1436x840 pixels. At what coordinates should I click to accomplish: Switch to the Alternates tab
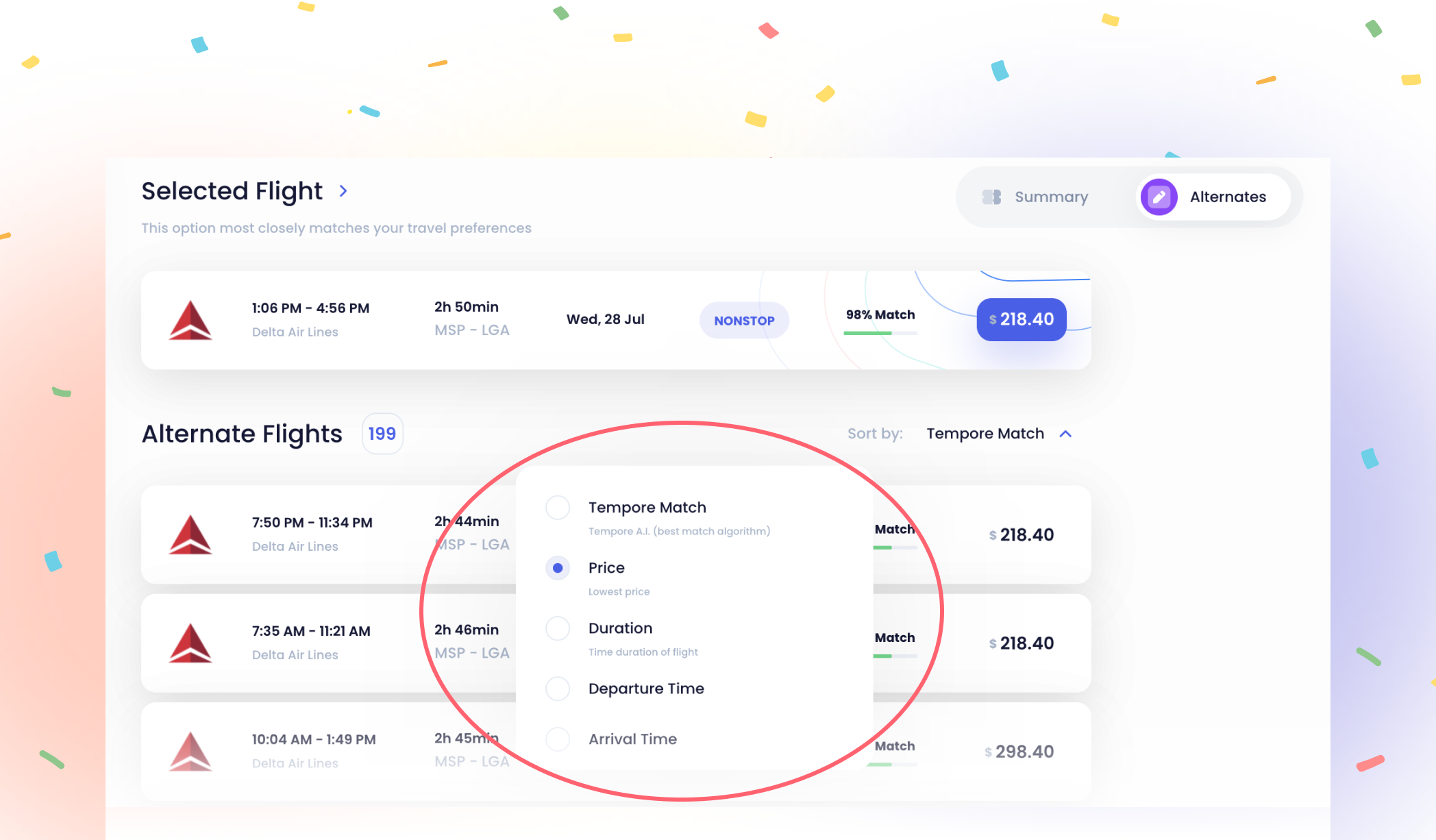[1213, 197]
